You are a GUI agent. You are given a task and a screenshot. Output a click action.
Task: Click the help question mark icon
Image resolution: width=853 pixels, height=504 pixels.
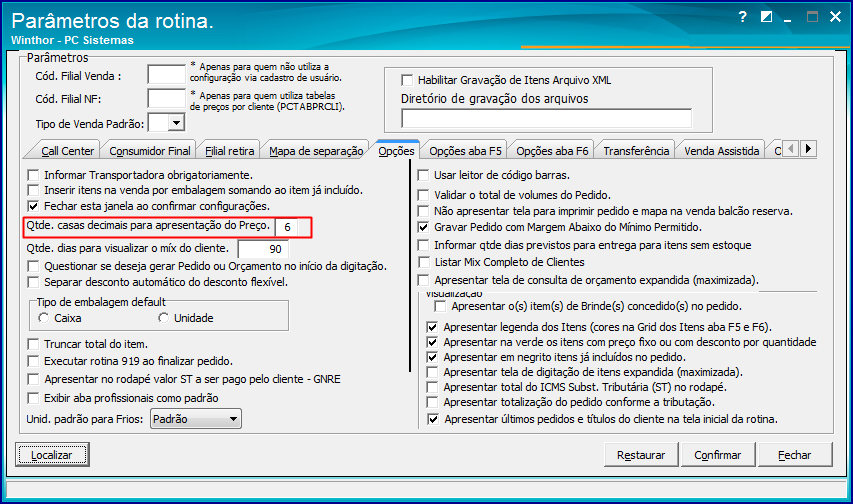[x=743, y=17]
